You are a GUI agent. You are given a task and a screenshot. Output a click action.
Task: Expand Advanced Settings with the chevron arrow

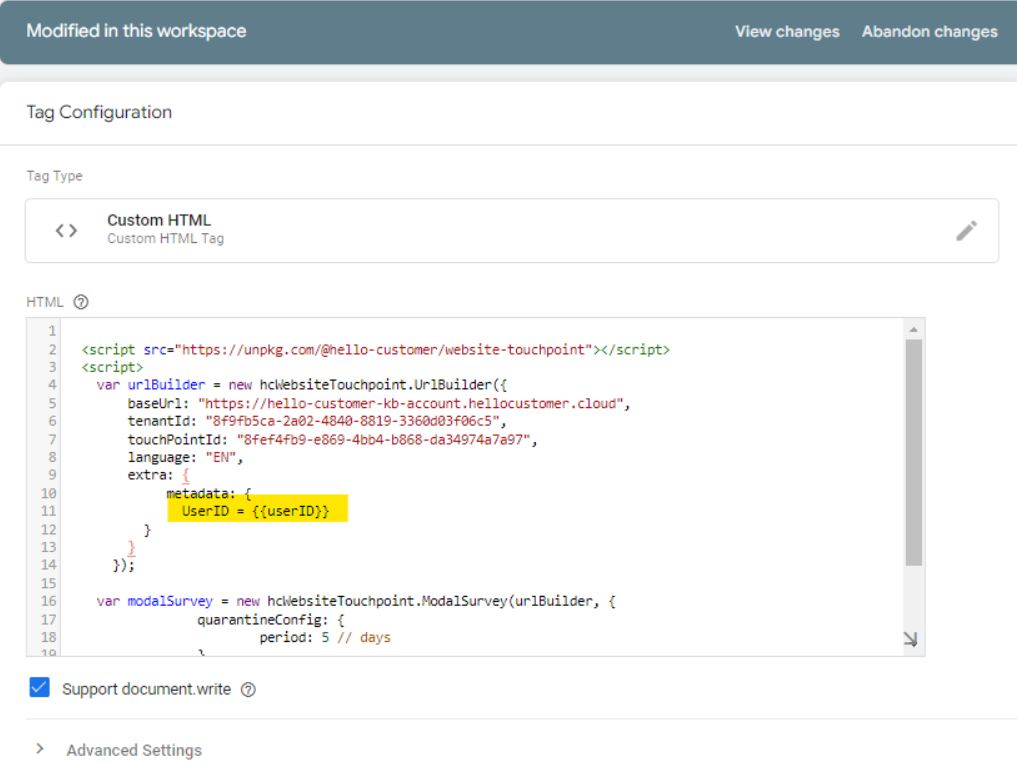(x=40, y=749)
